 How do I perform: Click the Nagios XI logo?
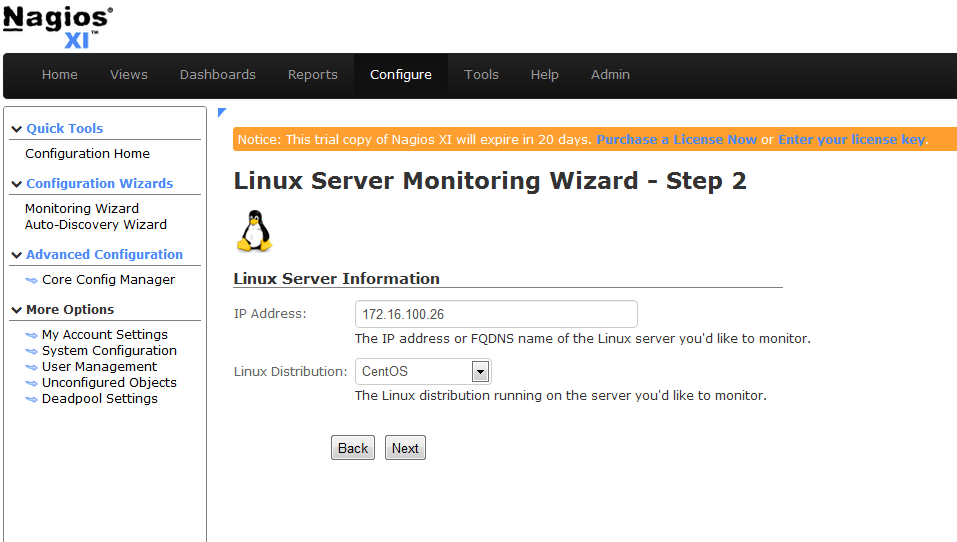pyautogui.click(x=58, y=27)
